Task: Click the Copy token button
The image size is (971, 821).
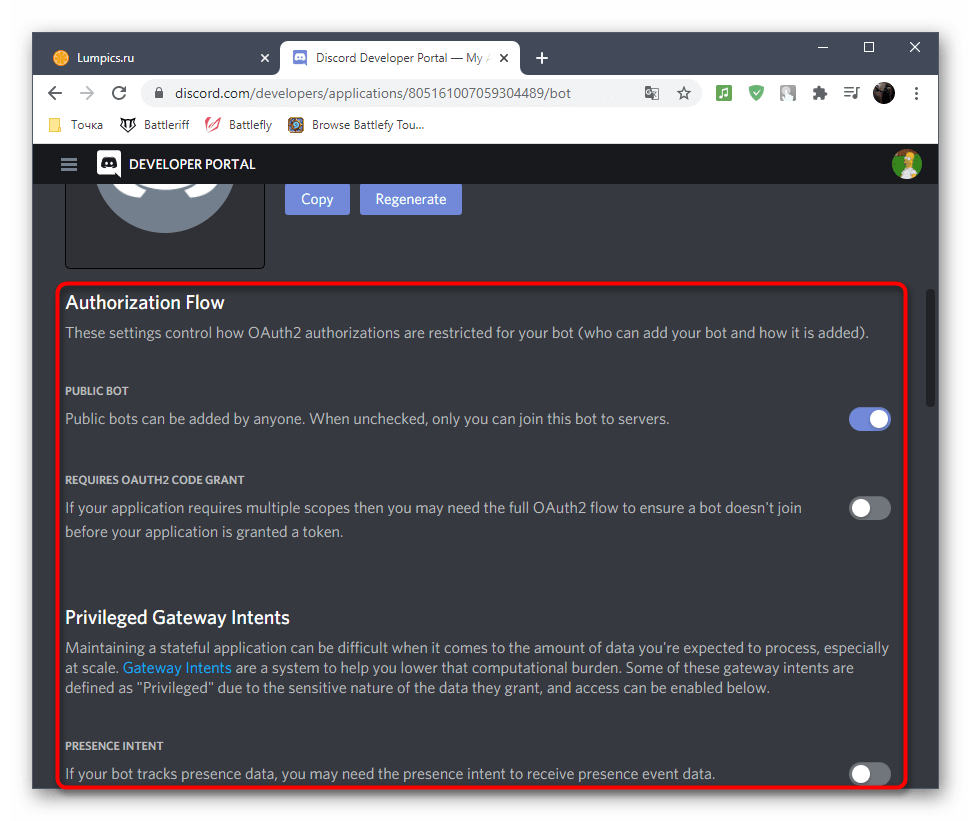Action: pyautogui.click(x=317, y=199)
